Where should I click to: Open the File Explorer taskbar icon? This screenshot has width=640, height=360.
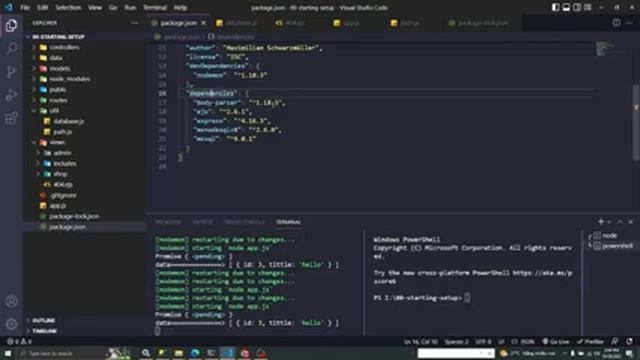(x=179, y=353)
